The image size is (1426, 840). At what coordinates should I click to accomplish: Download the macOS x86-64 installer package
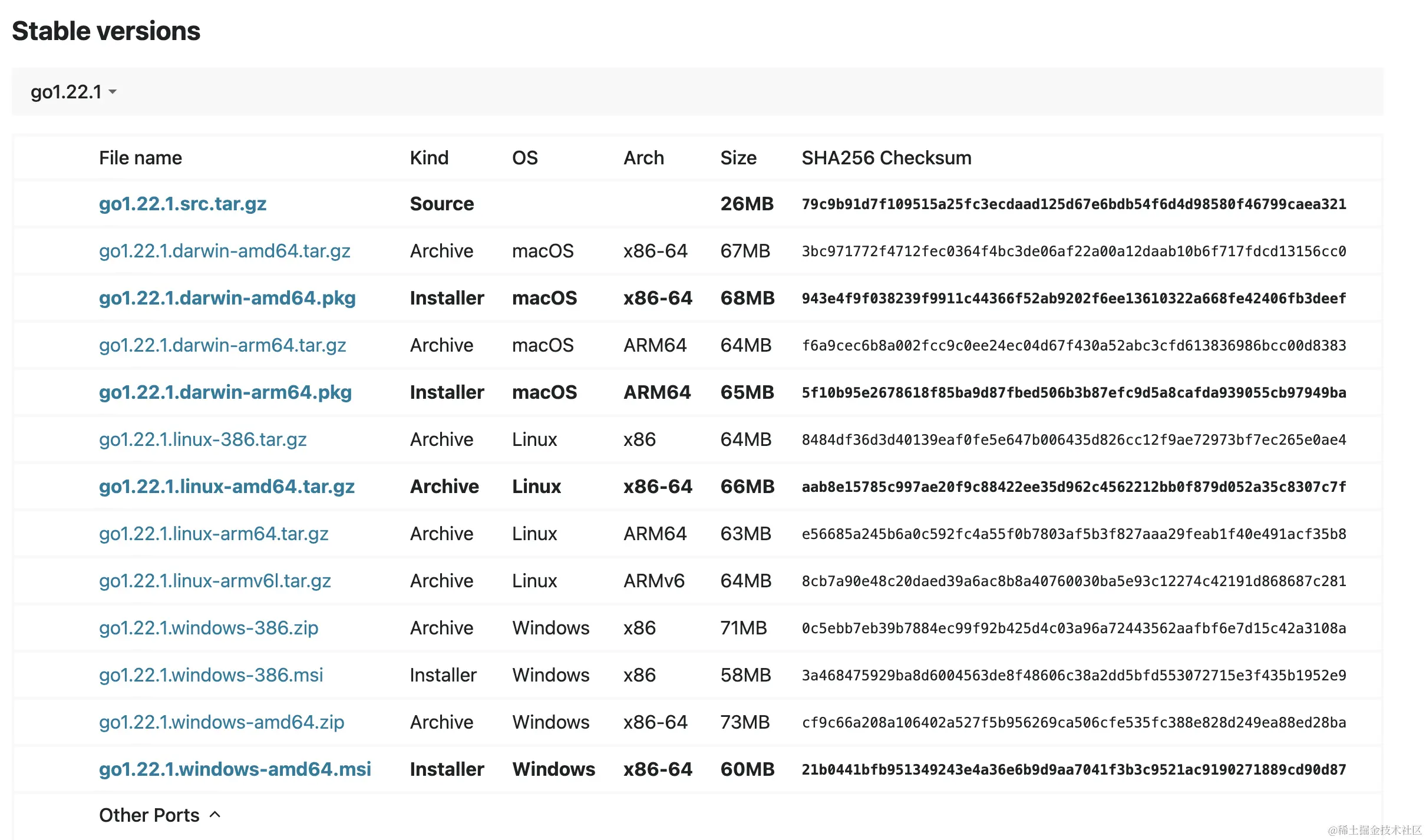(x=227, y=298)
